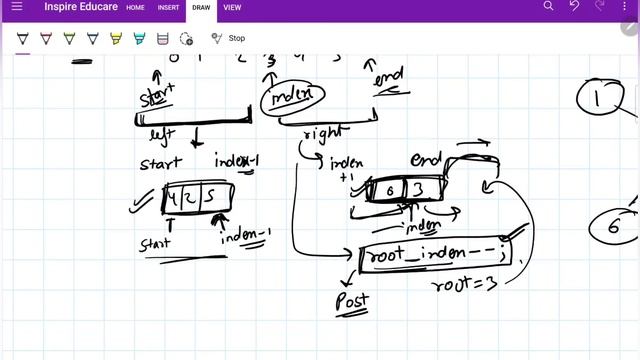Choose the eraser tool

[162, 39]
